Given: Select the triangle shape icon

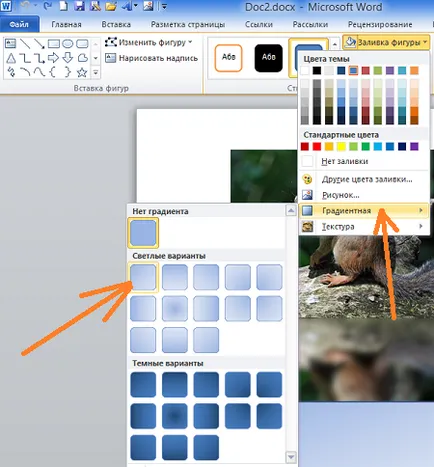Looking at the screenshot, I should click(x=11, y=58).
